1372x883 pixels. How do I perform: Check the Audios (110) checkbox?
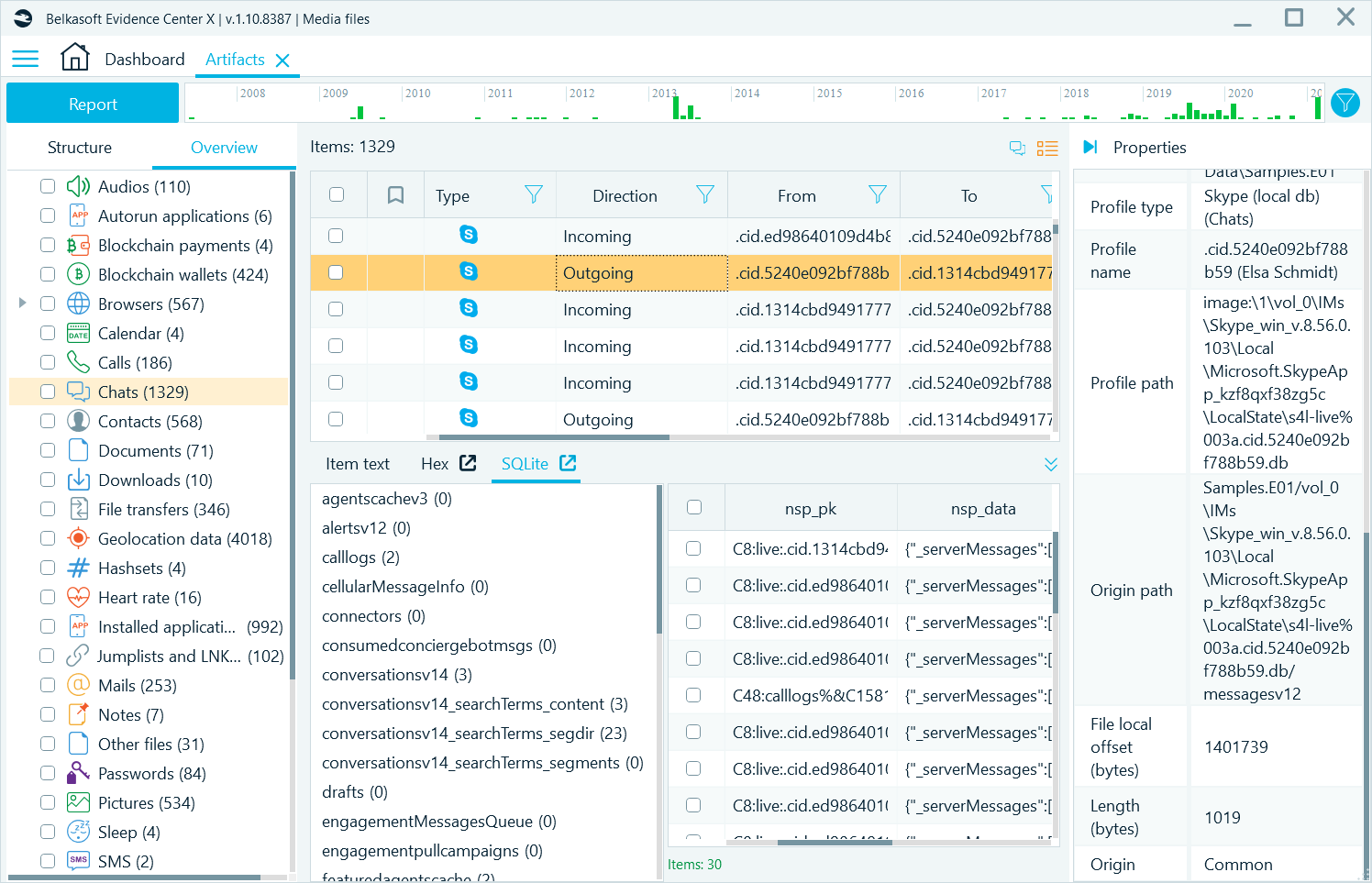click(48, 186)
